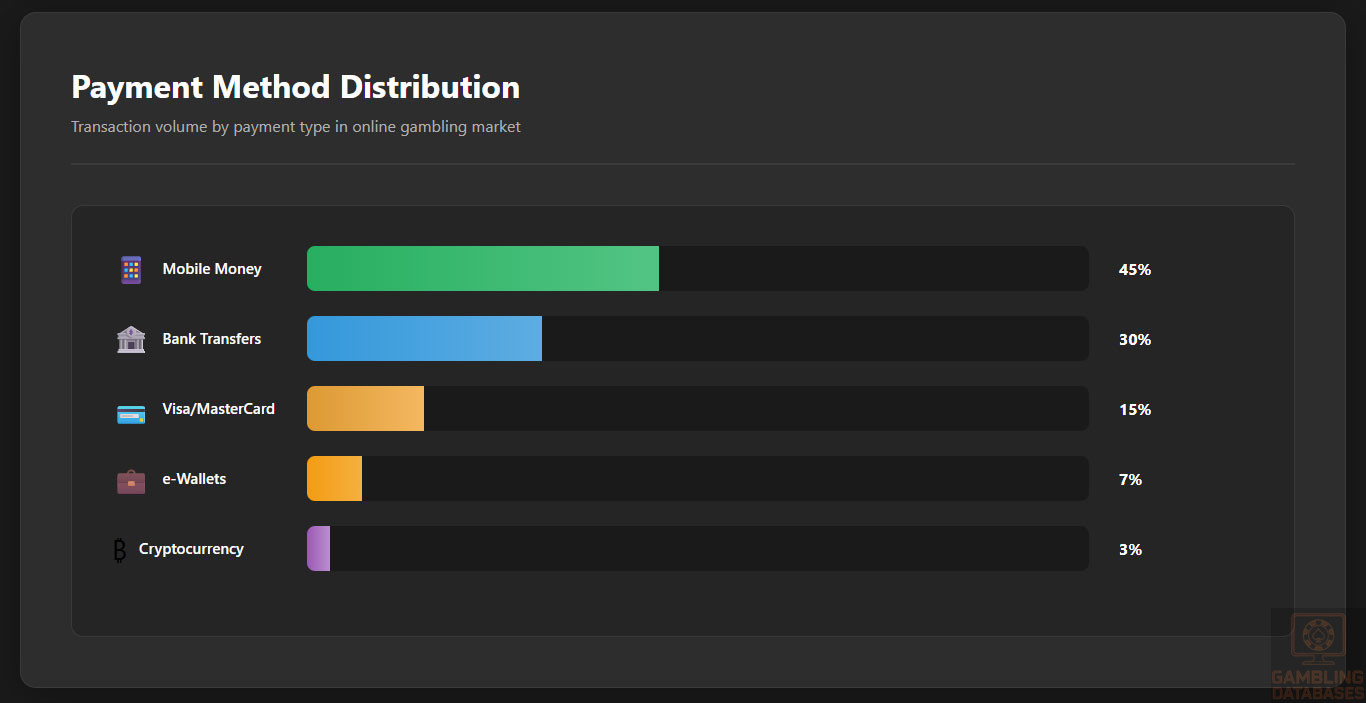Image resolution: width=1366 pixels, height=703 pixels.
Task: Click the blue Bank Transfers bar
Action: click(x=424, y=339)
